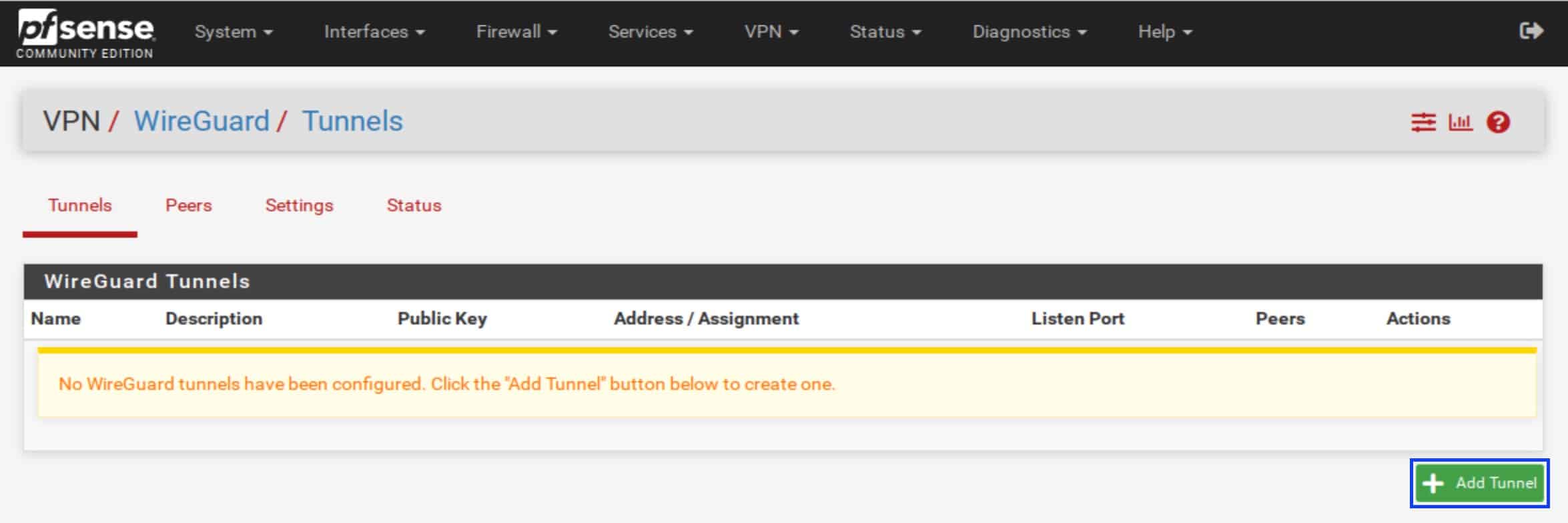Open the status graph icon
1568x523 pixels.
(x=1460, y=122)
